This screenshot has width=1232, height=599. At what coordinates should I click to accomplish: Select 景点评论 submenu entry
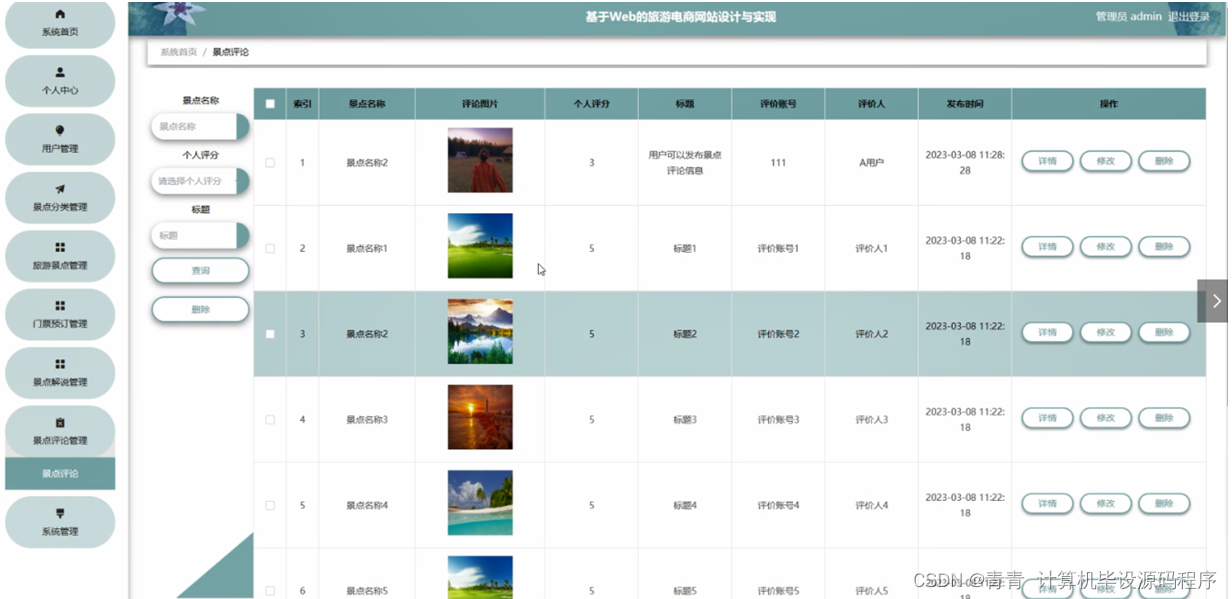pyautogui.click(x=59, y=472)
